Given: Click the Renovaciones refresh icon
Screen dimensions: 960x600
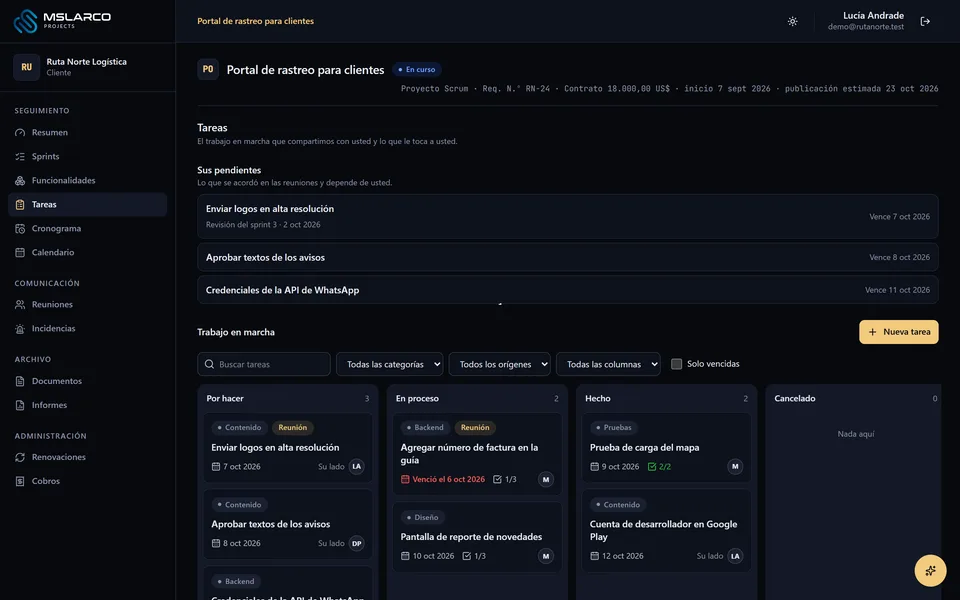Looking at the screenshot, I should [20, 457].
